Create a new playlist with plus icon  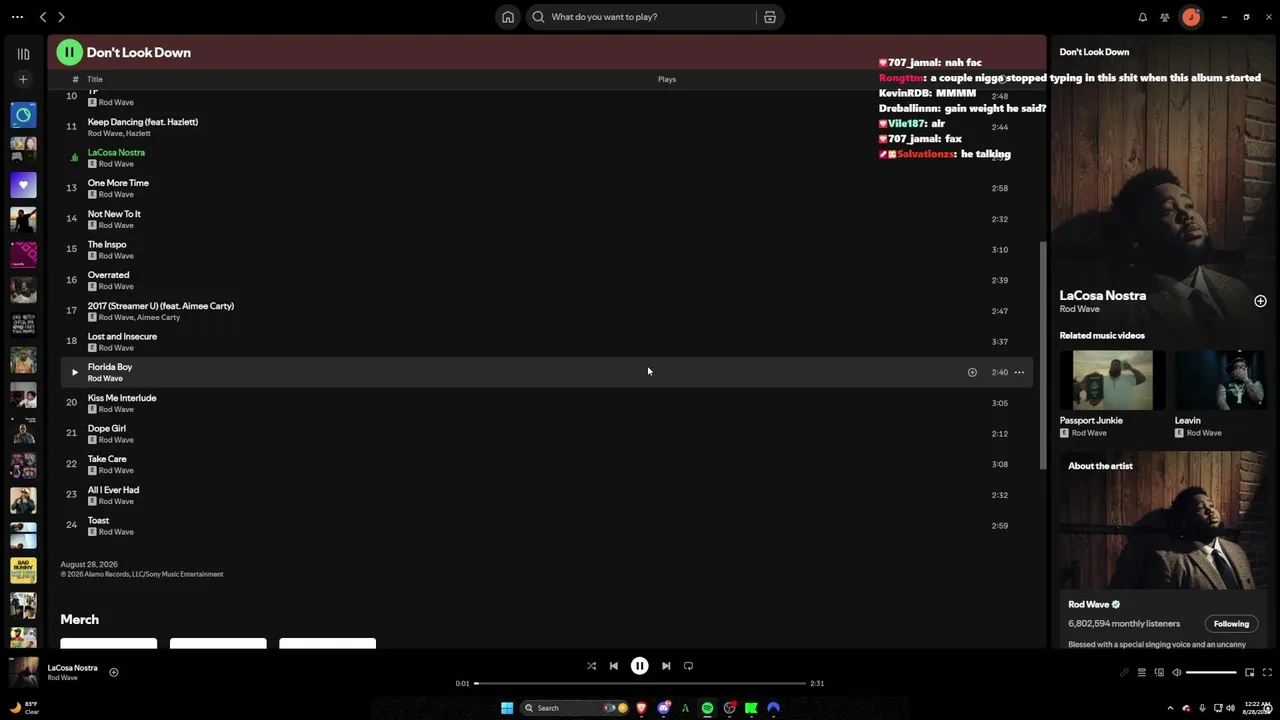(23, 79)
